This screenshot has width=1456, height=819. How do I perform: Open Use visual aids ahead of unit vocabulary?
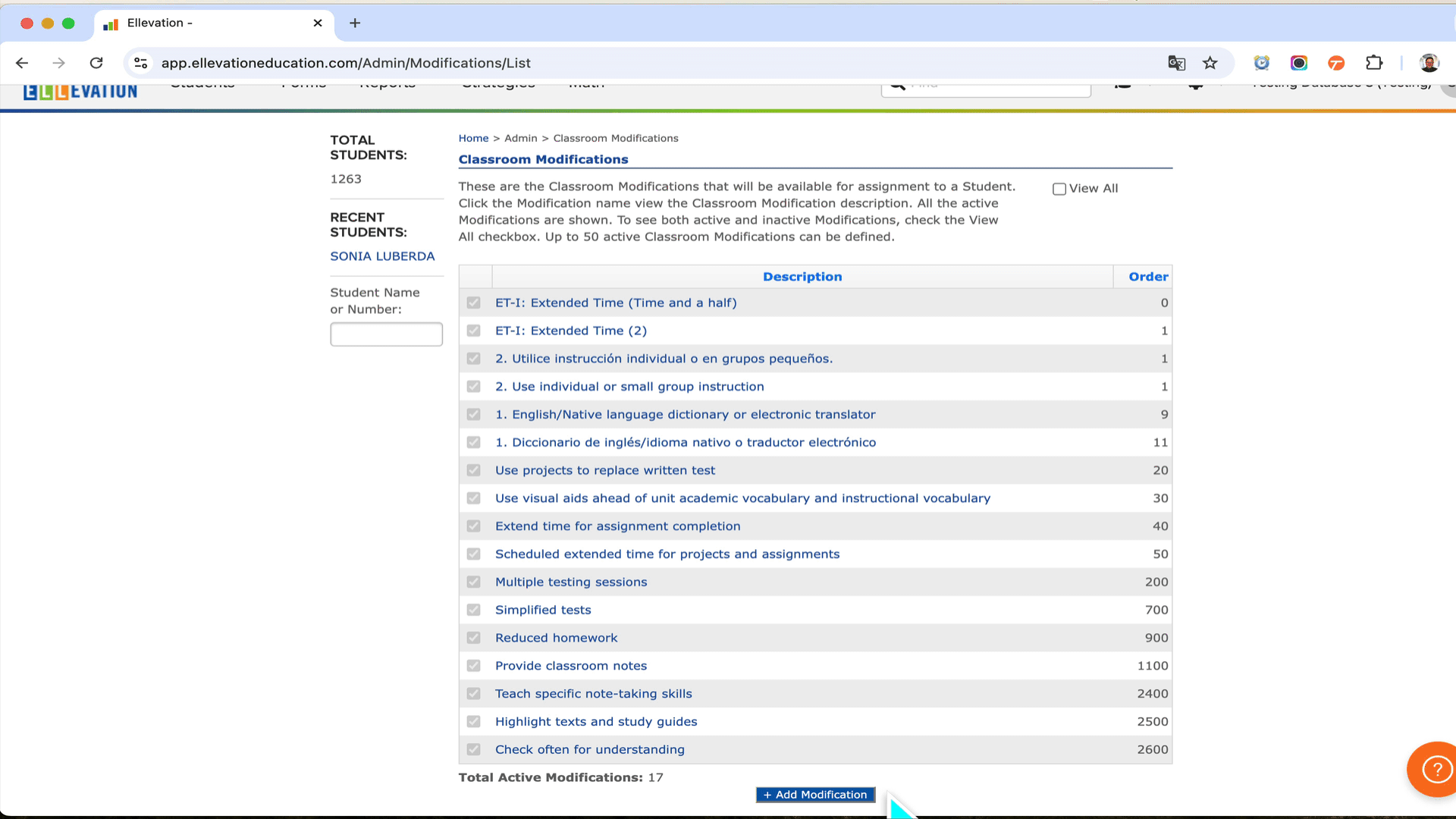(x=742, y=498)
